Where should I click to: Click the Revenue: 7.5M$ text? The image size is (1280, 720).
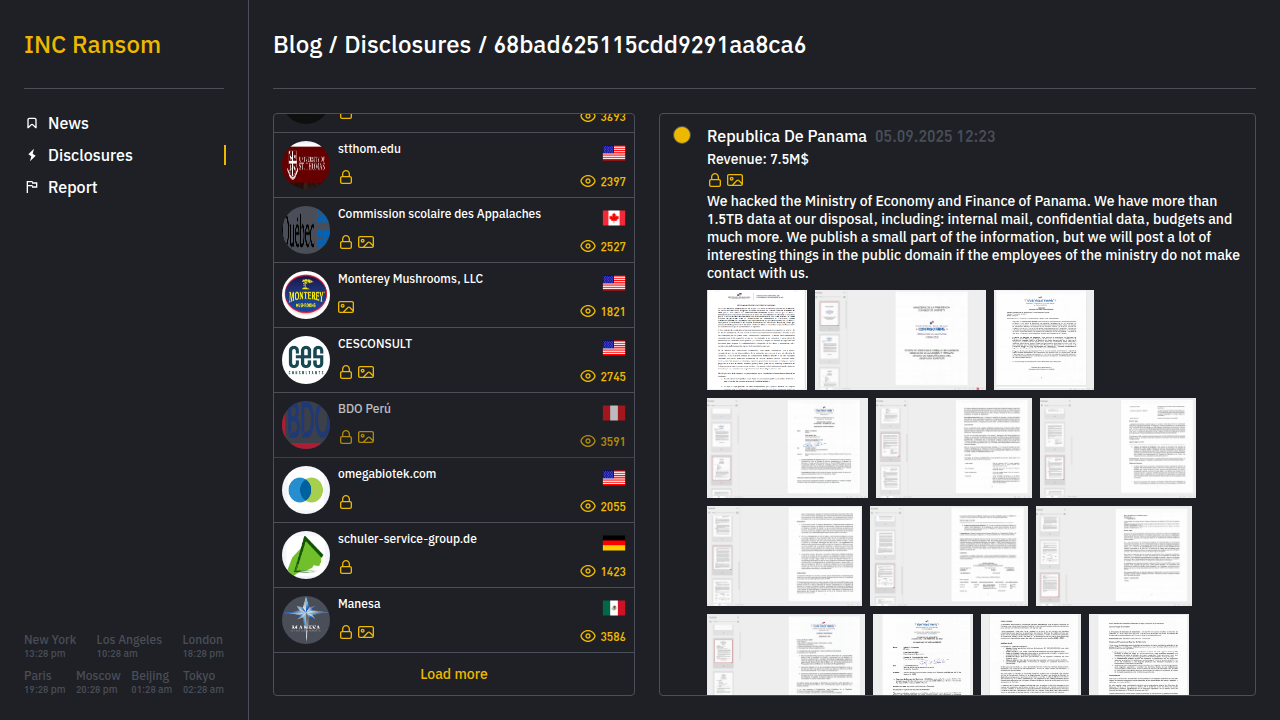[x=758, y=159]
